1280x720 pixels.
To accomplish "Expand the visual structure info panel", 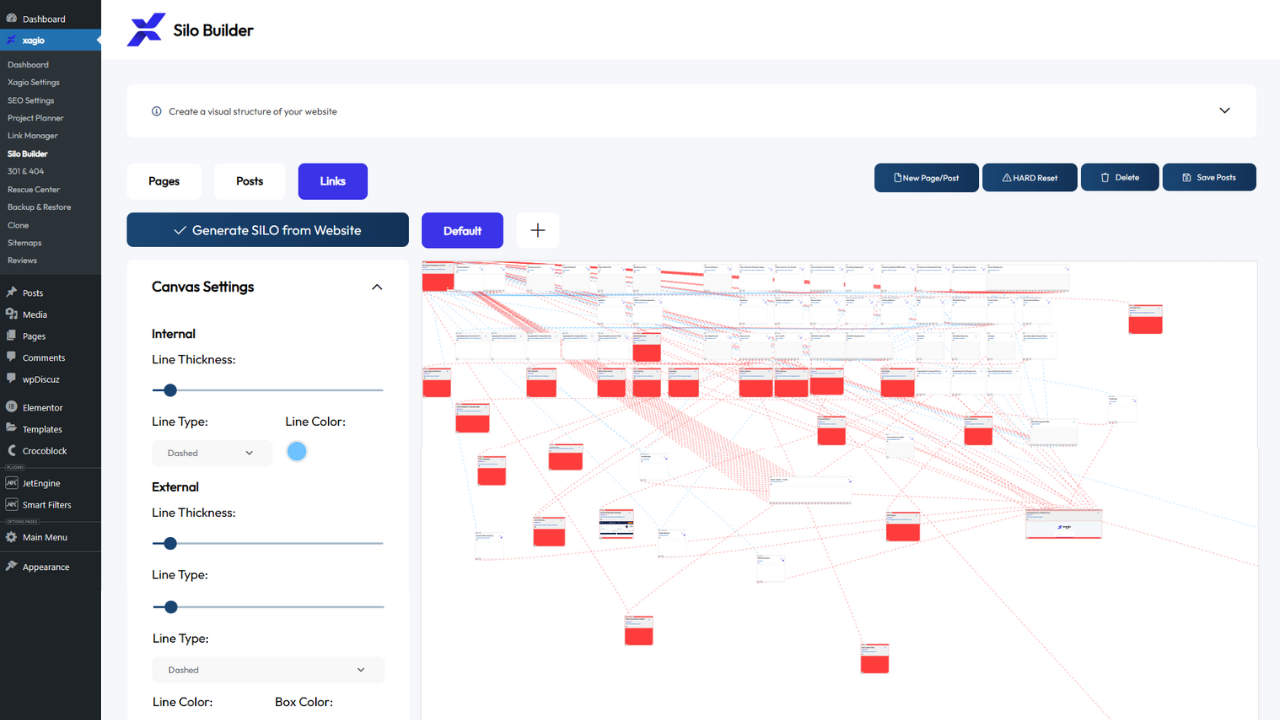I will pyautogui.click(x=1224, y=111).
